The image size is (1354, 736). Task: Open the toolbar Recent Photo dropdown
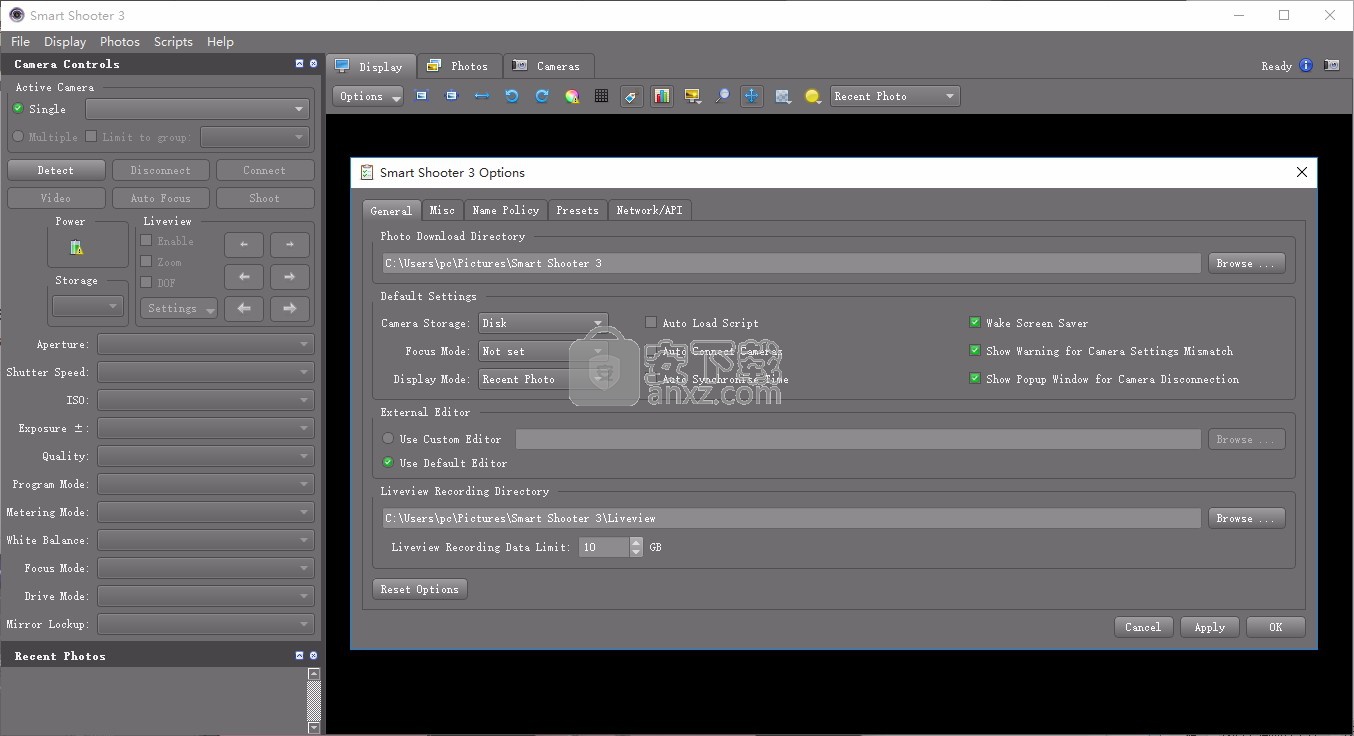pyautogui.click(x=895, y=96)
